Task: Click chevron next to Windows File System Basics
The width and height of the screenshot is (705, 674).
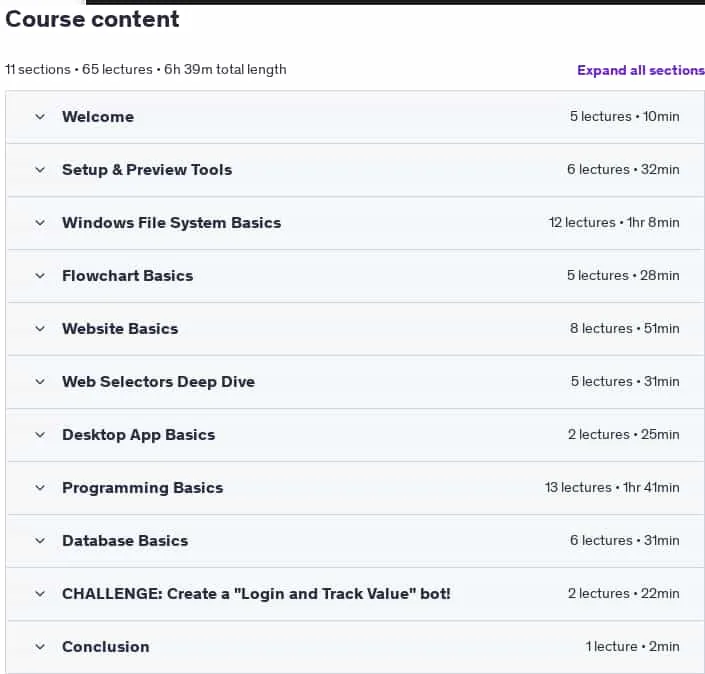Action: 40,223
